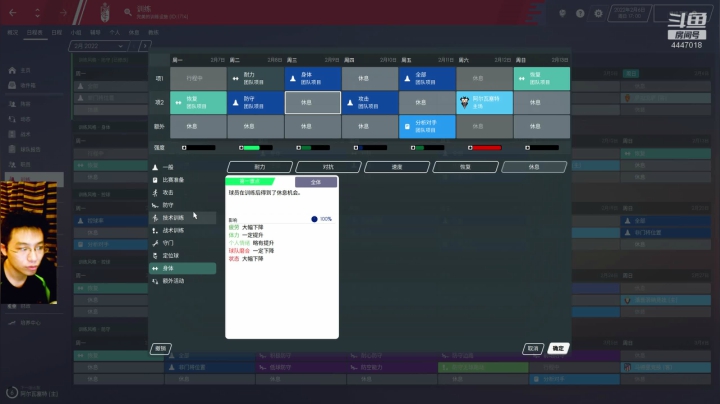Screen dimensions: 720x404
Task: Click Friday's 分析对手 extra session slot
Action: 427,127
